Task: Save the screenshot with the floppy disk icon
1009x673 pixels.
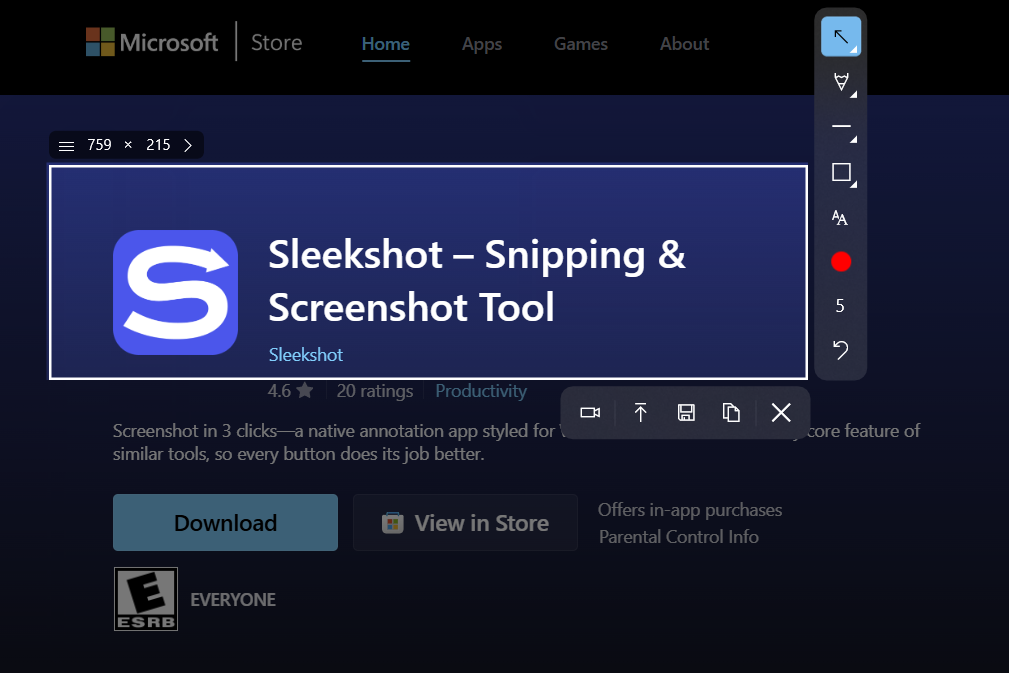Action: pos(686,413)
